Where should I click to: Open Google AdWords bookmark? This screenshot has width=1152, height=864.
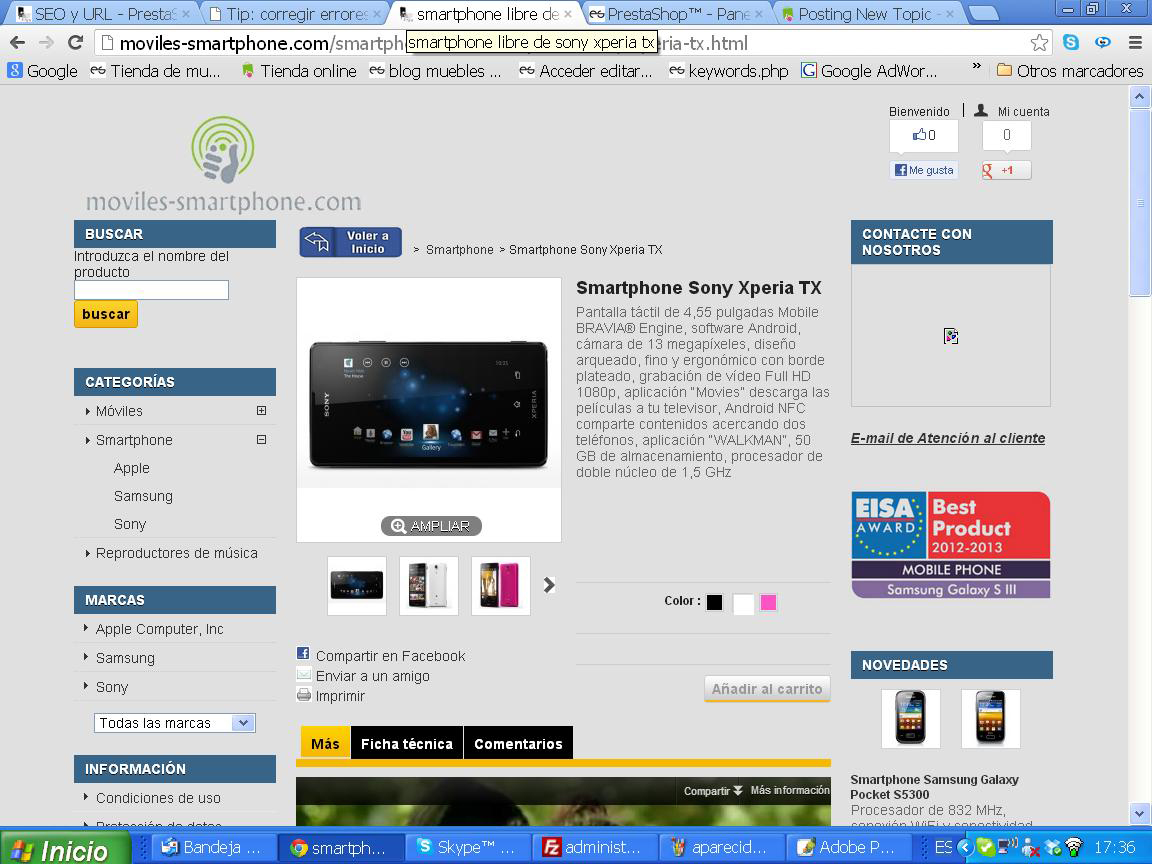tap(869, 71)
